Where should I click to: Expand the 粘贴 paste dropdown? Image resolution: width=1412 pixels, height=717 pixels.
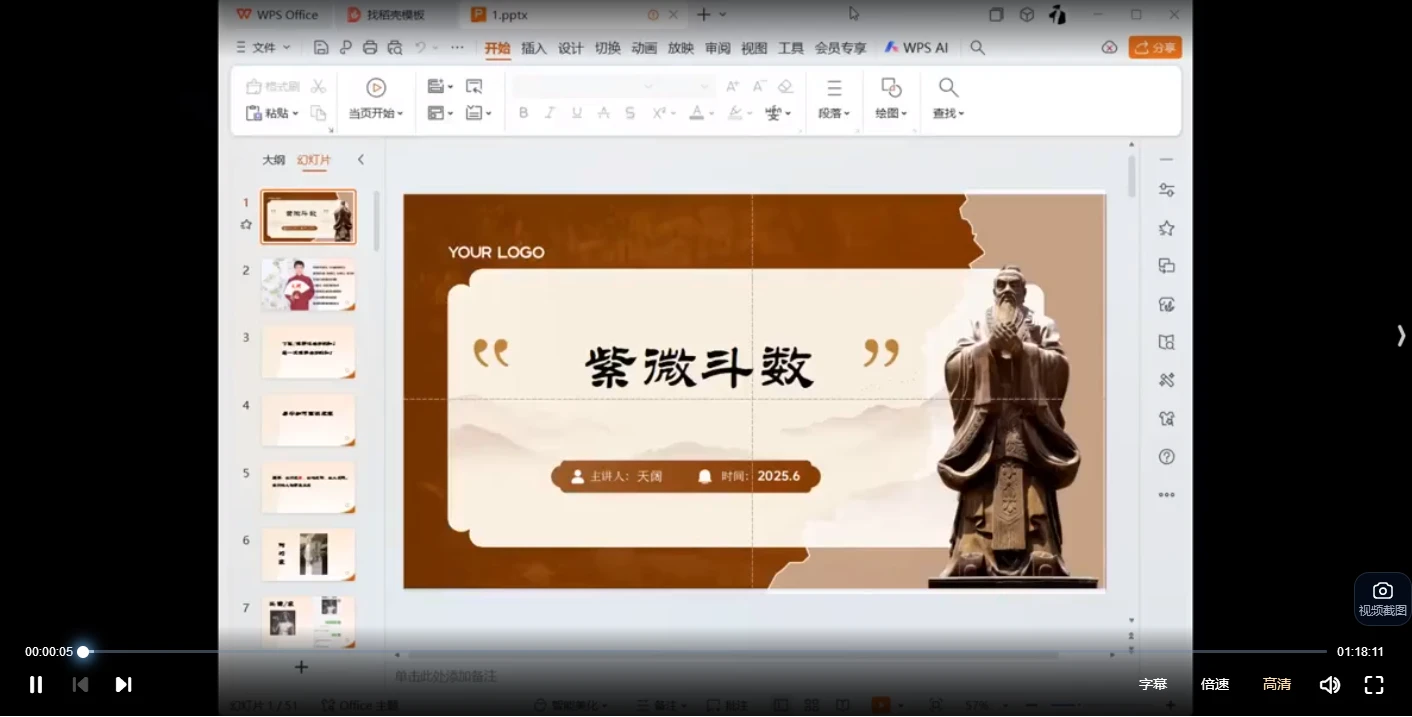(x=295, y=114)
